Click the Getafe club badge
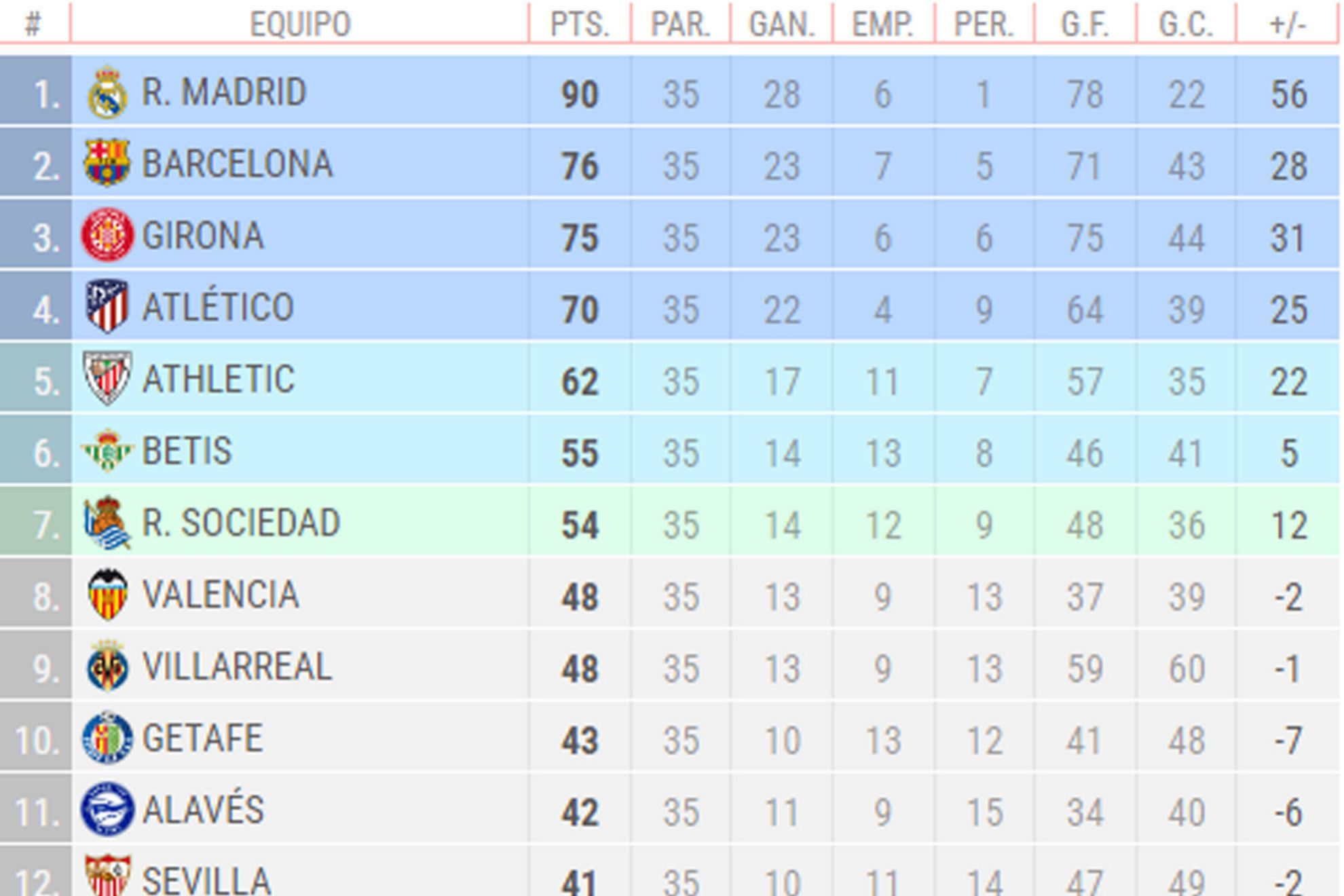This screenshot has height=896, width=1344. (x=107, y=738)
